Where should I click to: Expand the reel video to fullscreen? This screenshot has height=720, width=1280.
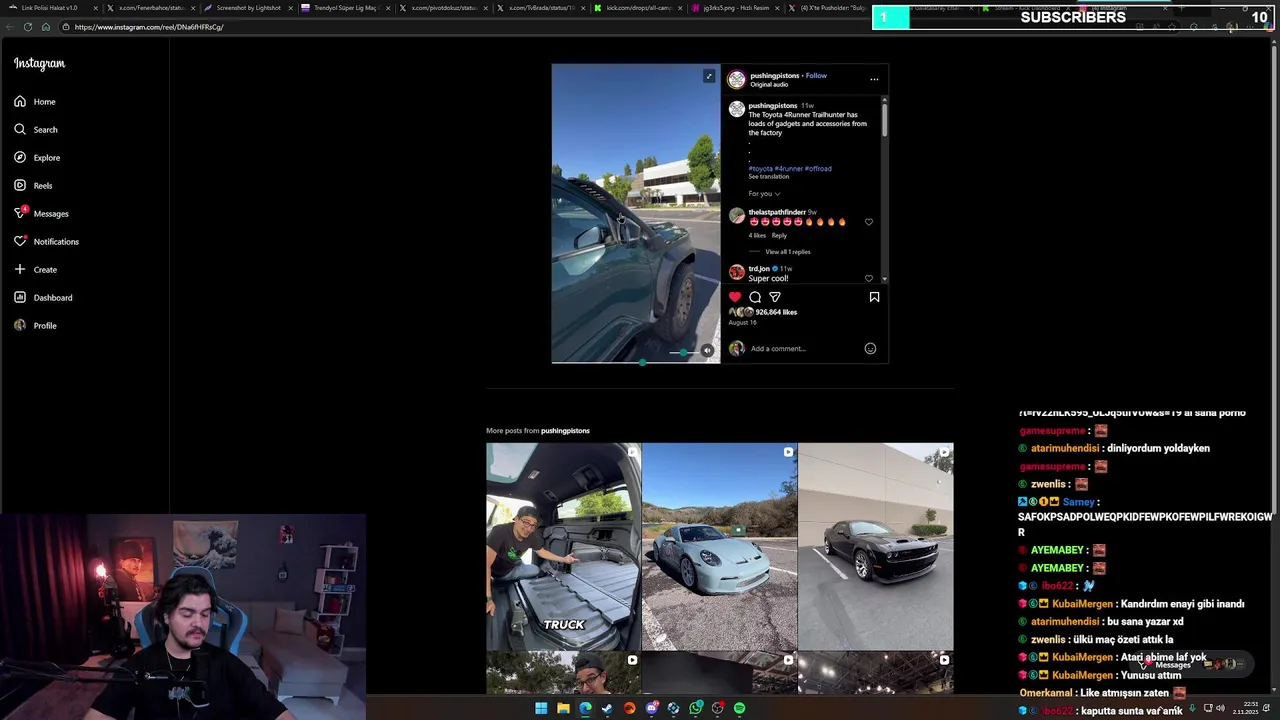click(x=709, y=76)
